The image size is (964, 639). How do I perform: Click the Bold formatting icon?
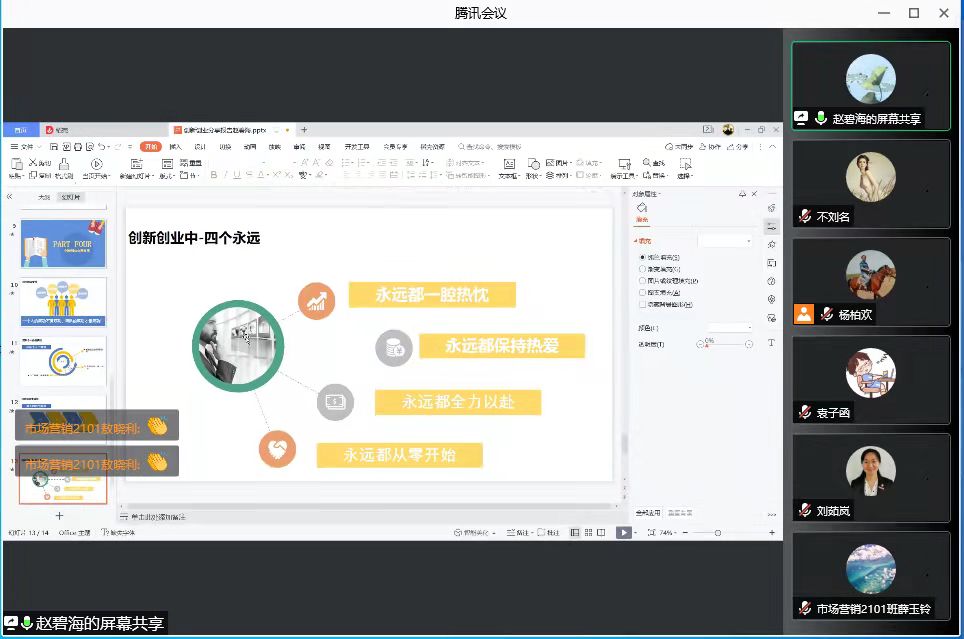coord(213,175)
